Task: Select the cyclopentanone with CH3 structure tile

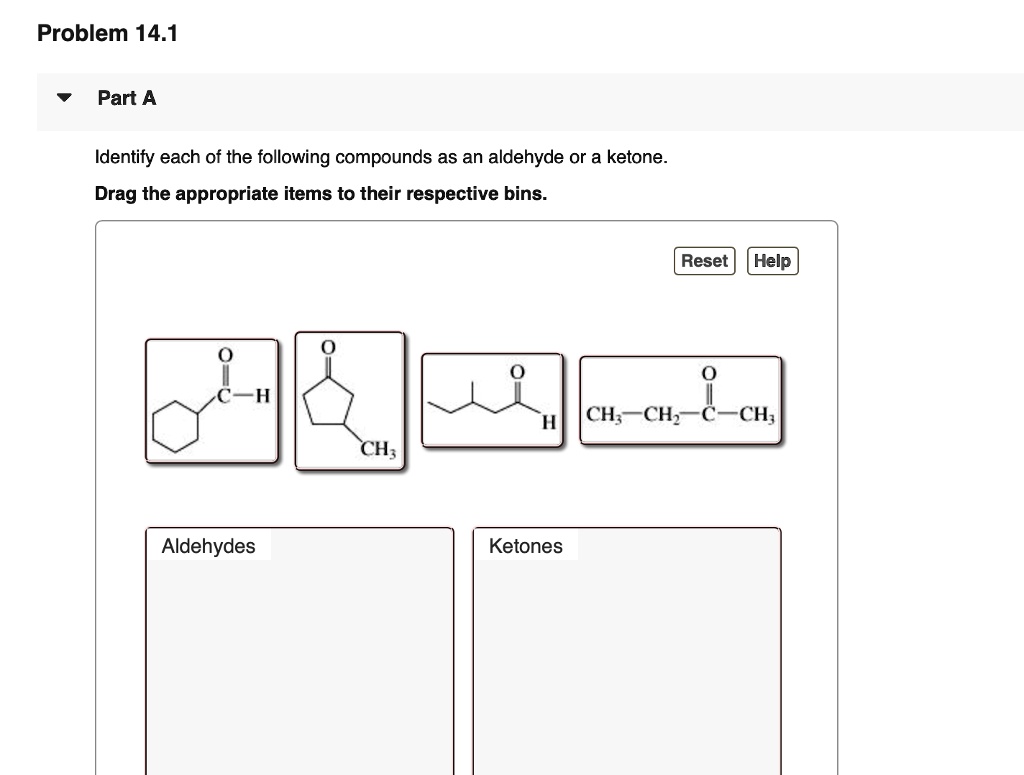Action: (350, 400)
